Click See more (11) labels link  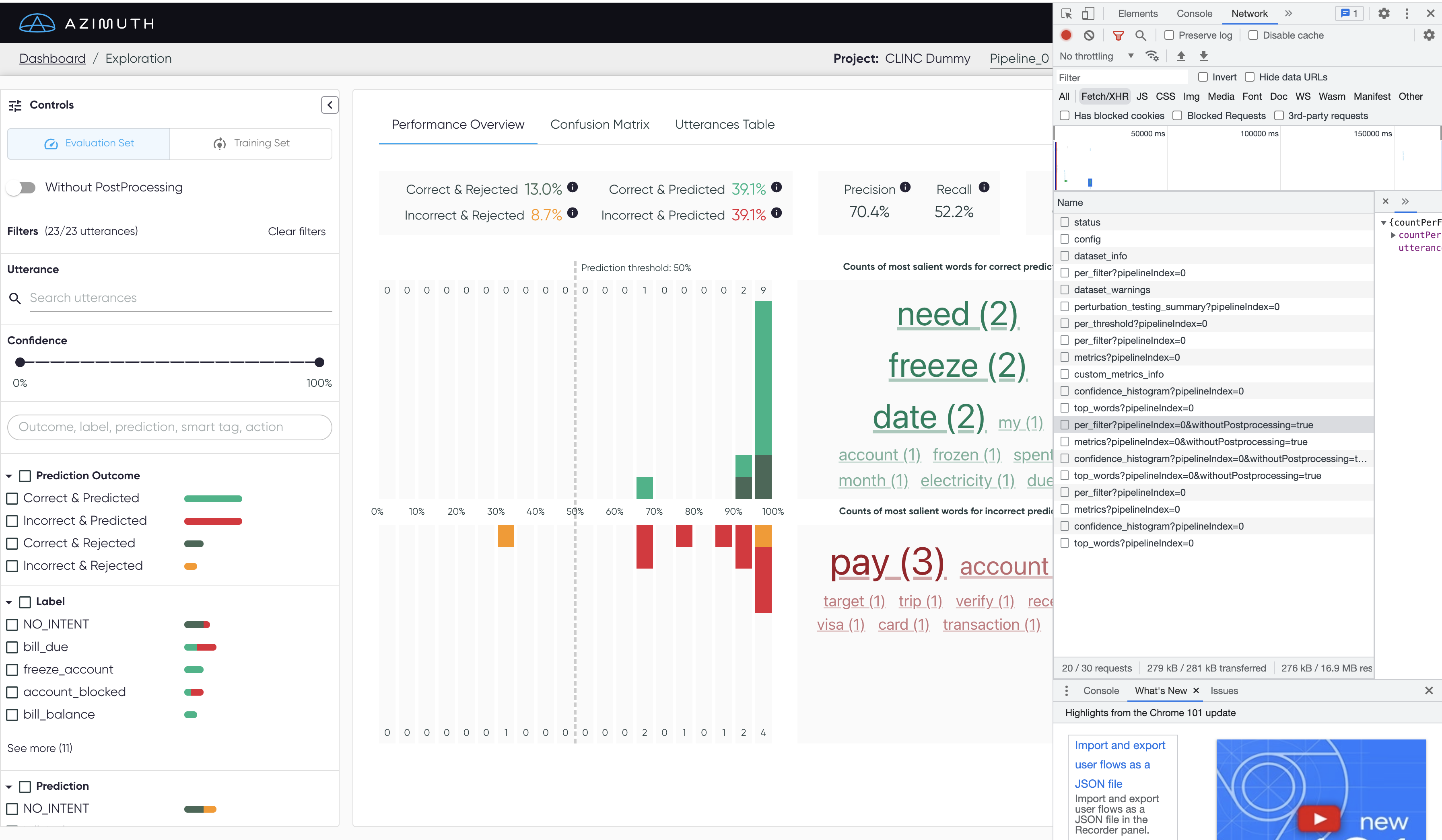tap(39, 748)
